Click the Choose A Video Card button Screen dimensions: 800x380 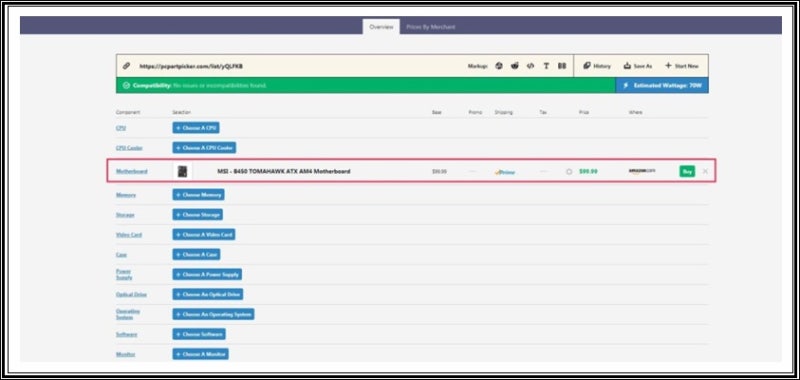[204, 235]
